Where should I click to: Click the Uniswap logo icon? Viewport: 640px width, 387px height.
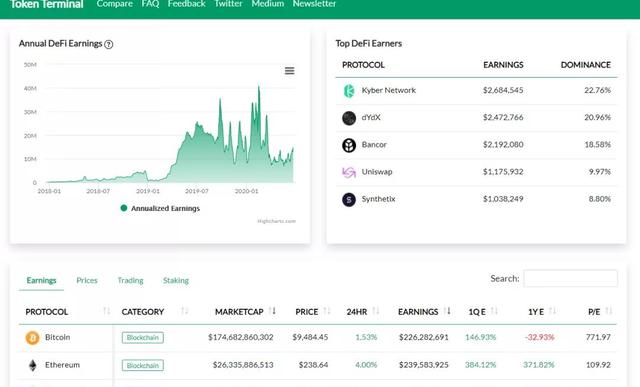[x=349, y=172]
